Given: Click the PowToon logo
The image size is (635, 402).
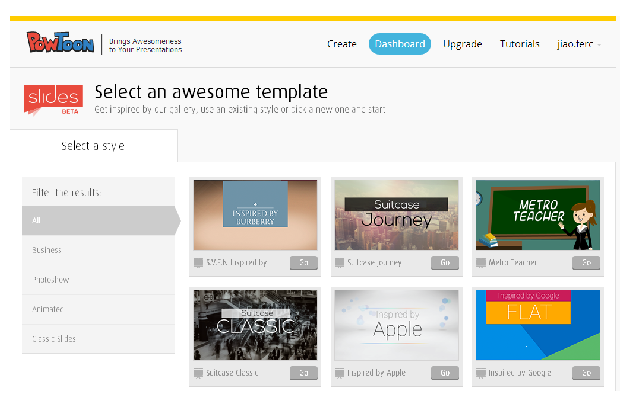Looking at the screenshot, I should 60,42.
